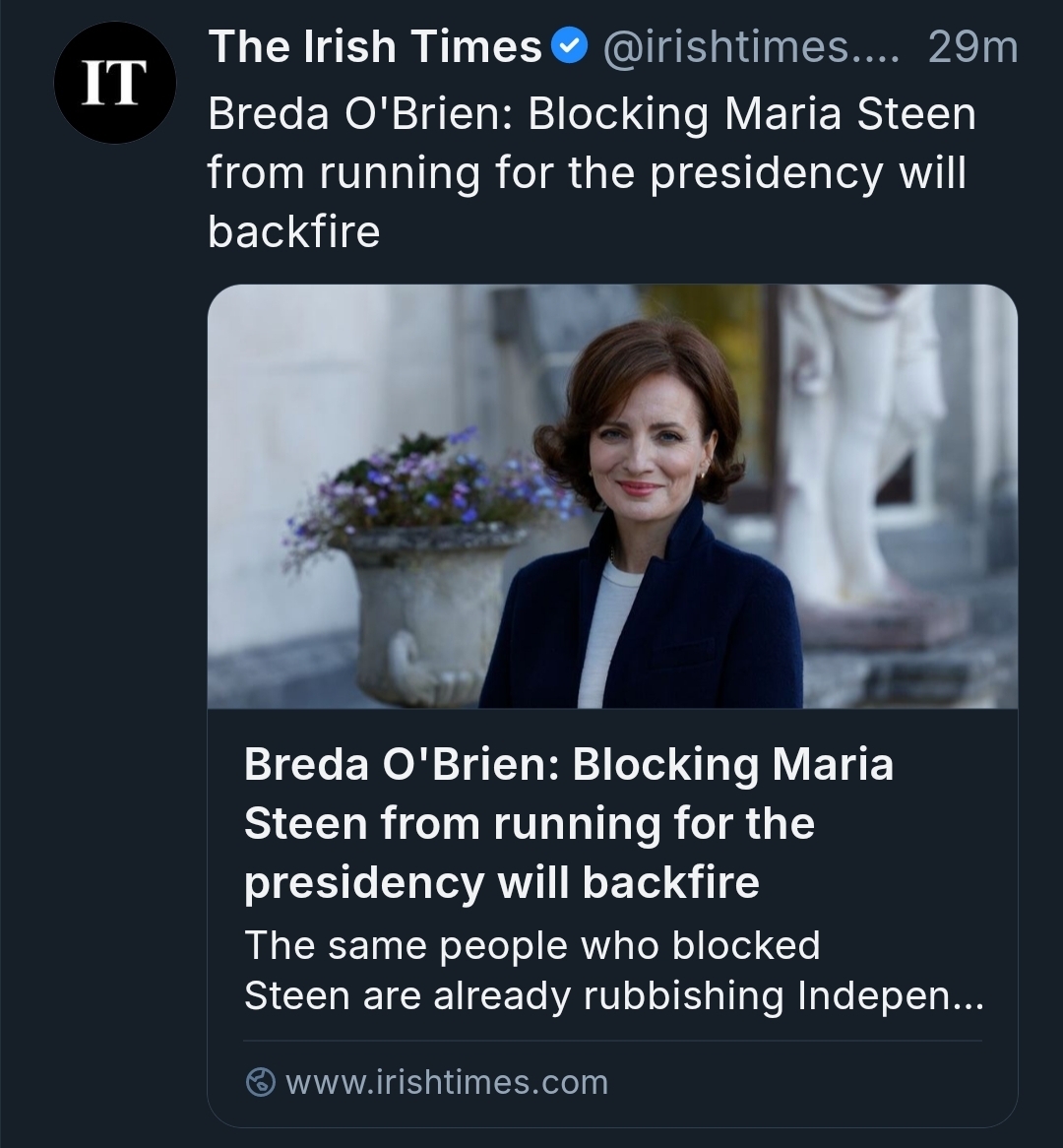
Task: Open the bold card headline "Breda O'Brien: Blocking Maria"
Action: point(568,764)
